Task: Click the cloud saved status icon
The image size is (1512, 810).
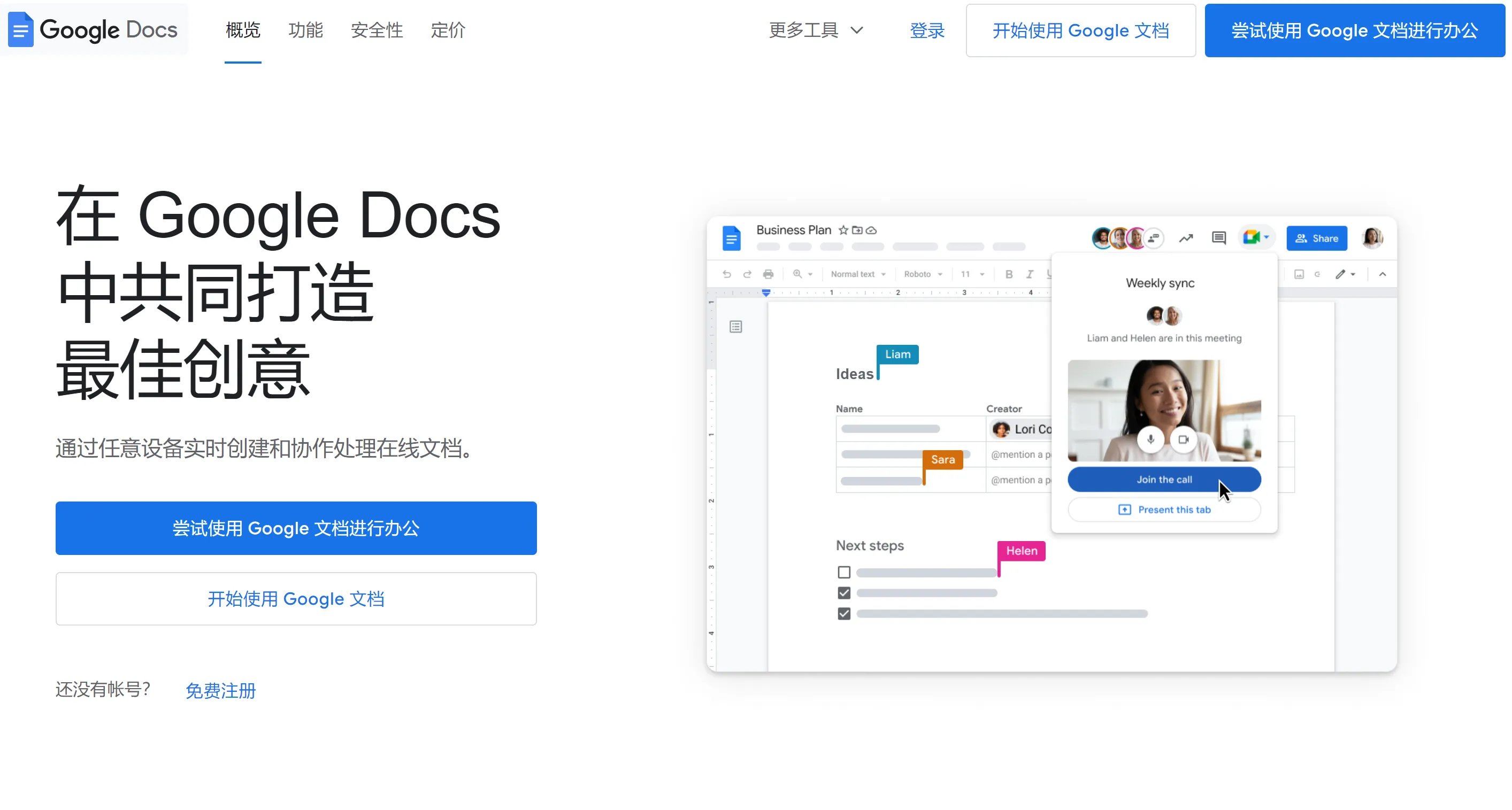Action: (x=871, y=230)
